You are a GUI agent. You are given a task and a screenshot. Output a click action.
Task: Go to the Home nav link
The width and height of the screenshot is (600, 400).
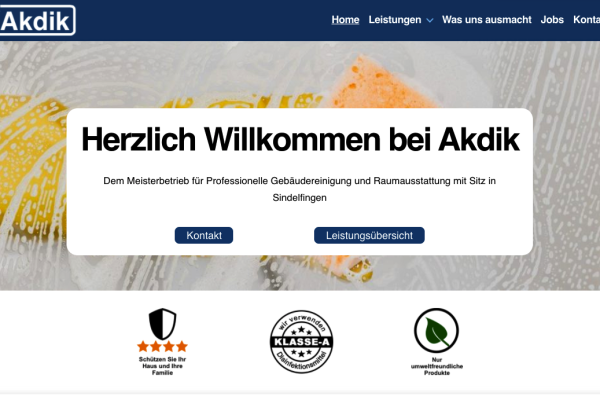click(345, 20)
